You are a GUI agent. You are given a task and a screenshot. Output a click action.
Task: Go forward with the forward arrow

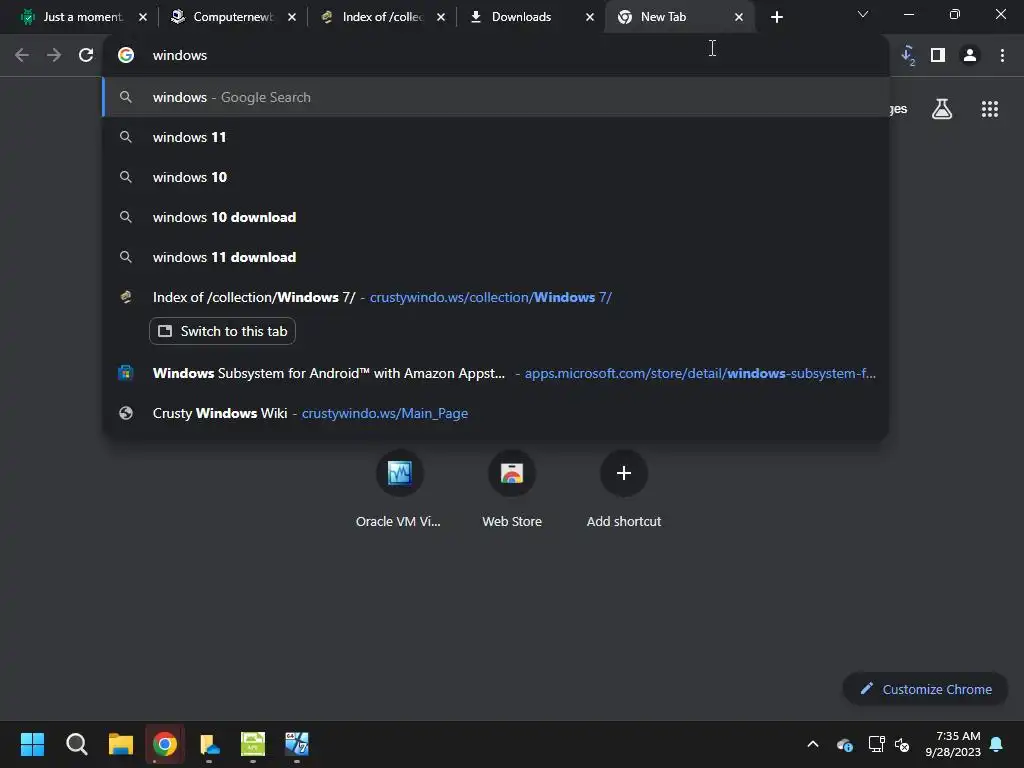click(54, 56)
